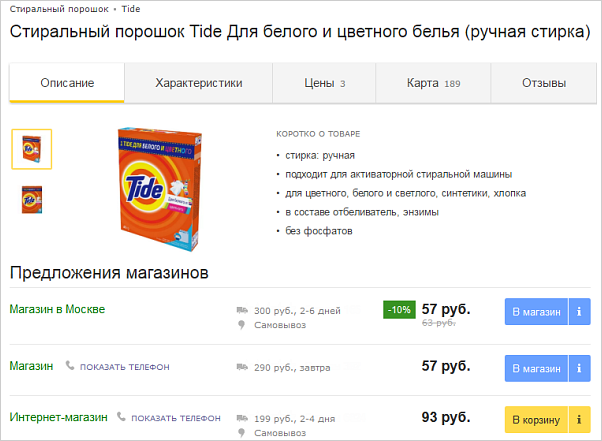Switch to the Описание tab
Screen dimensions: 602x441
pos(67,83)
